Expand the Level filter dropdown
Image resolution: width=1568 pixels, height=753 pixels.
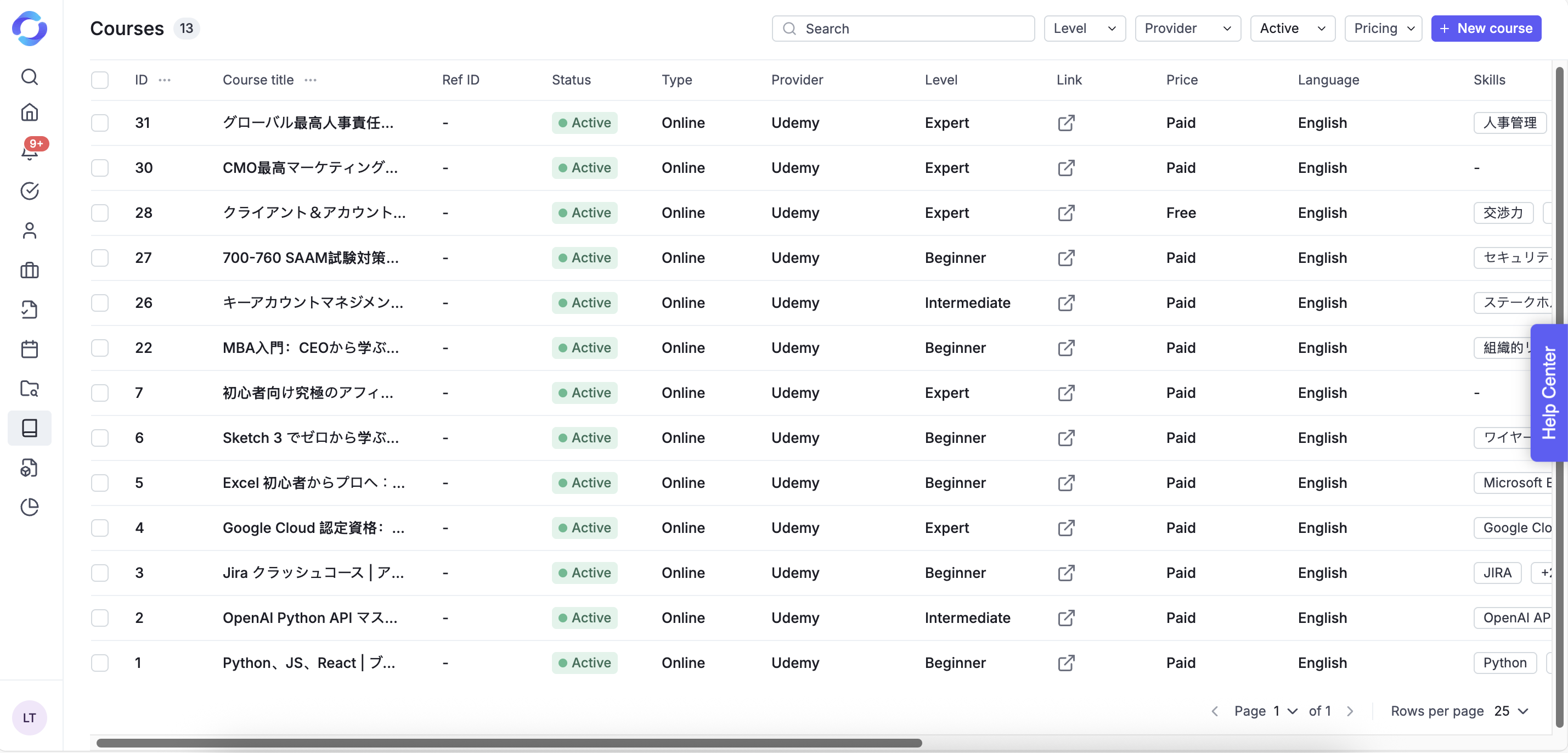1084,29
